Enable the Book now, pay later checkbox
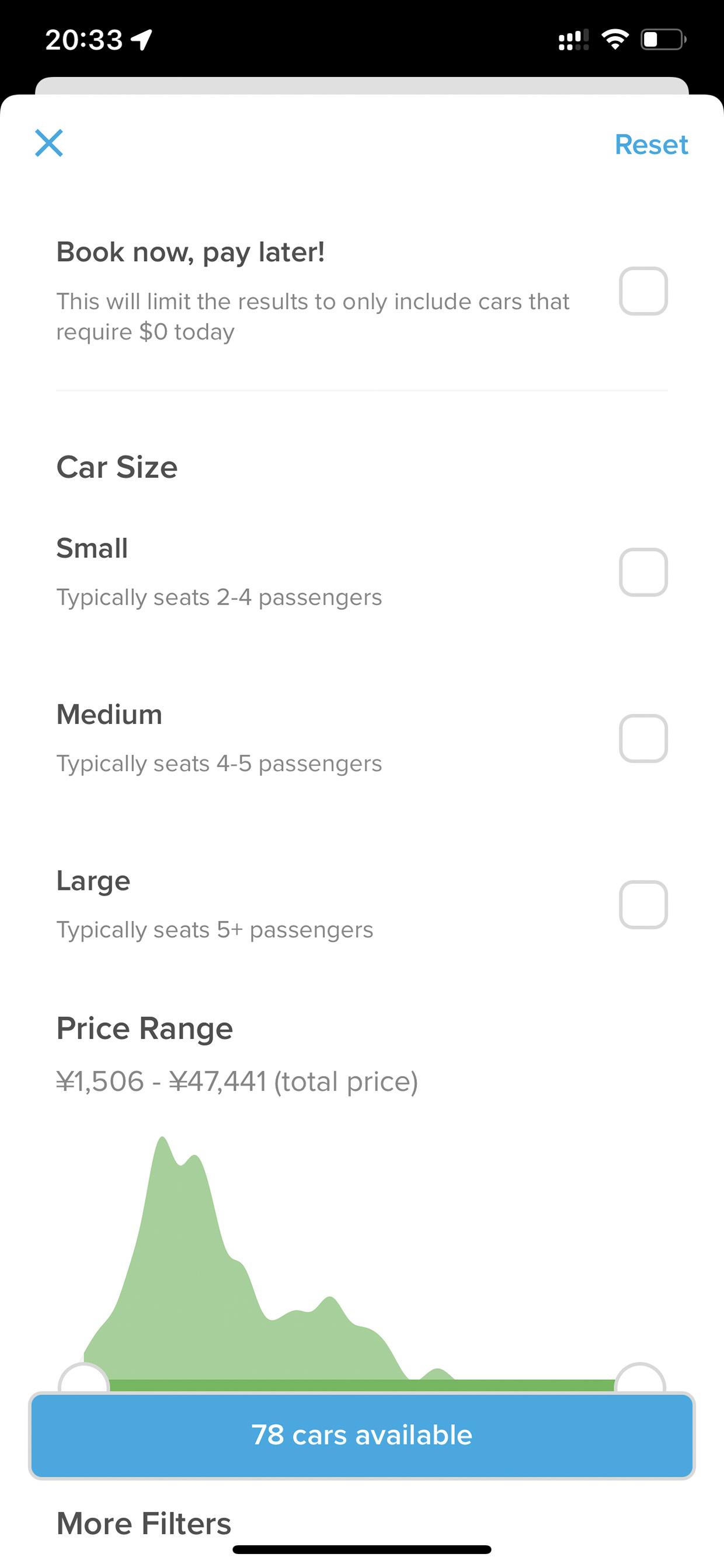 tap(643, 291)
